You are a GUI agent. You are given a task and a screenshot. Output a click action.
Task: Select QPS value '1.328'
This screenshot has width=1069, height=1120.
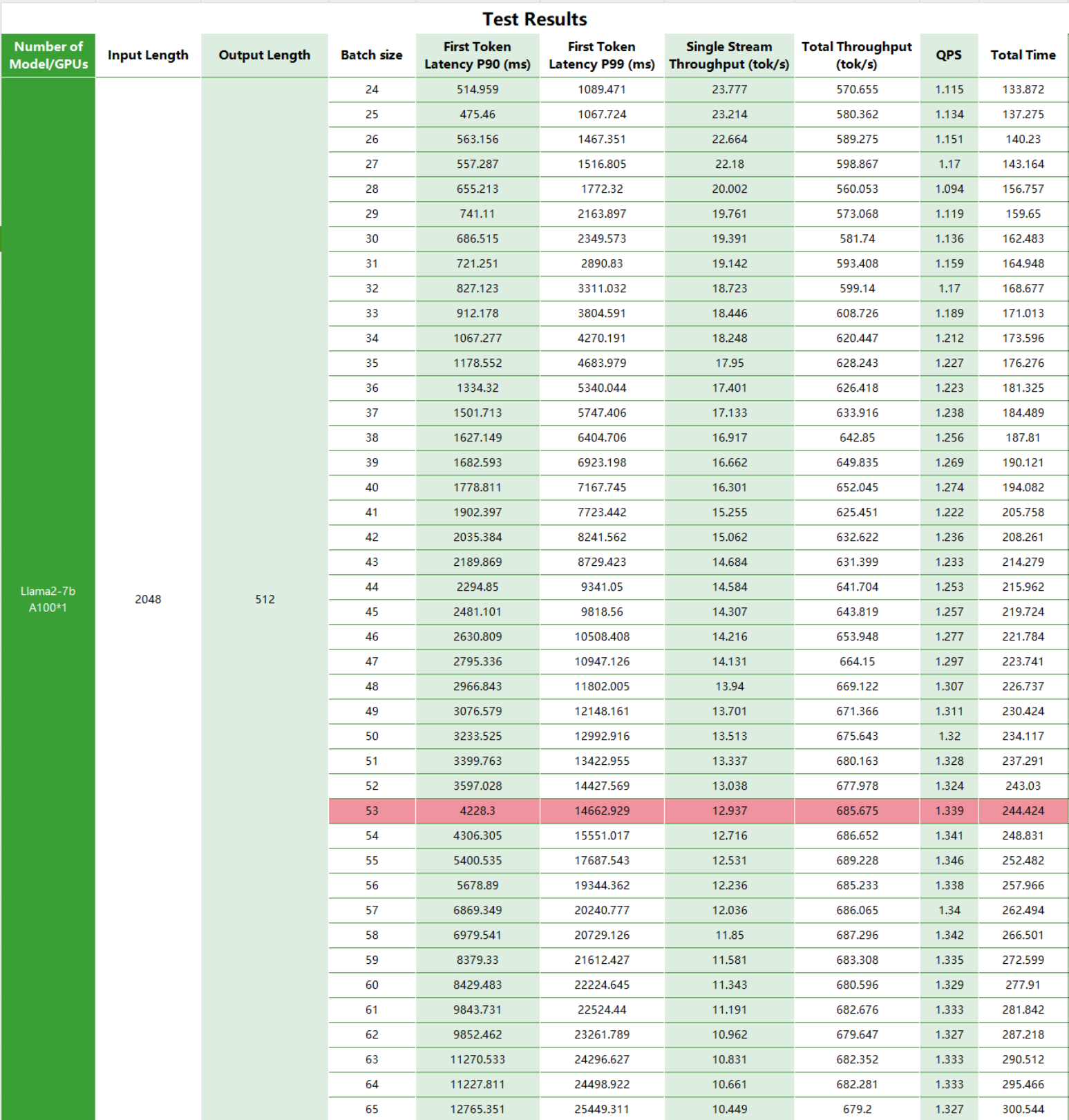[x=949, y=761]
